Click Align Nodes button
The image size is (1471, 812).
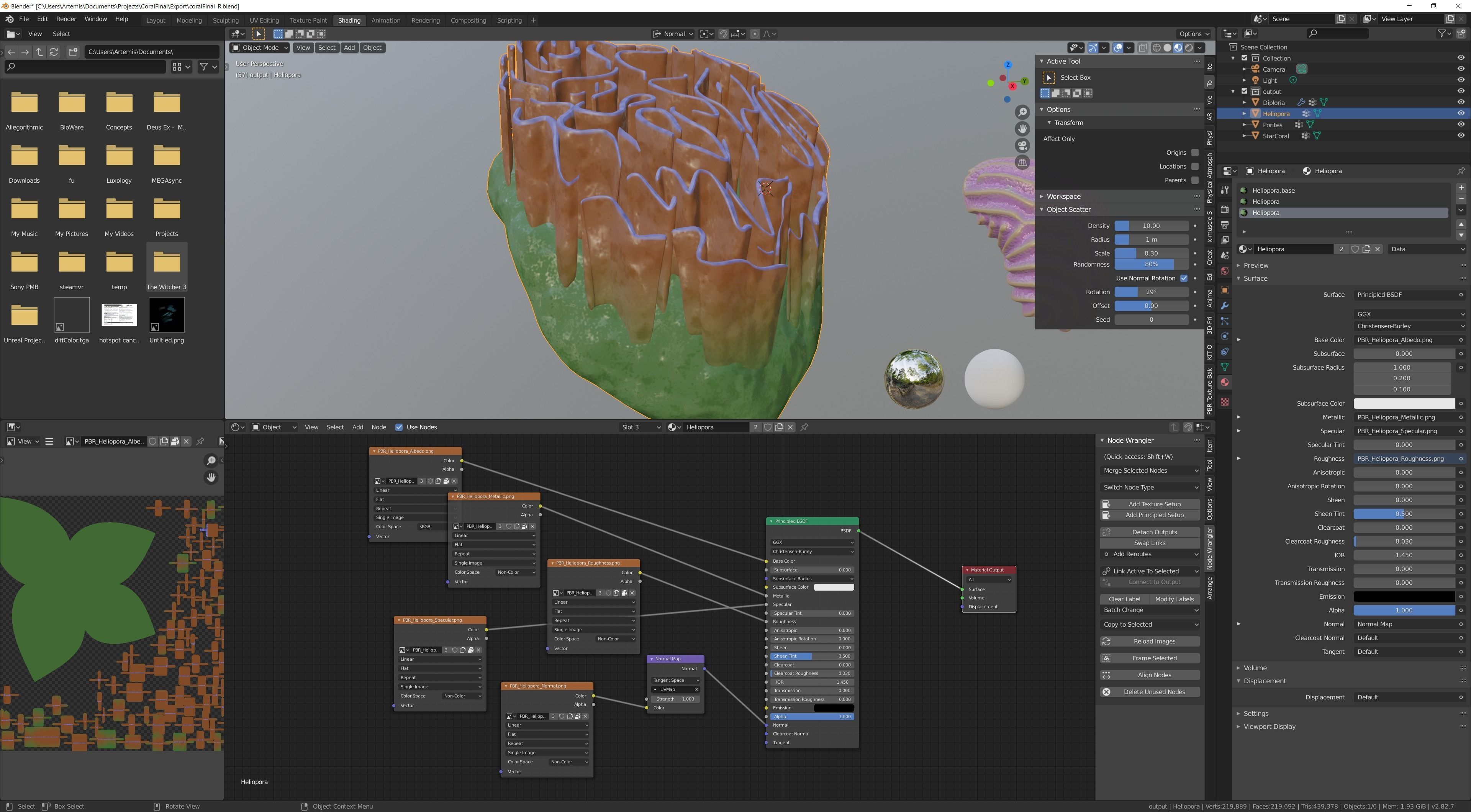coord(1150,676)
